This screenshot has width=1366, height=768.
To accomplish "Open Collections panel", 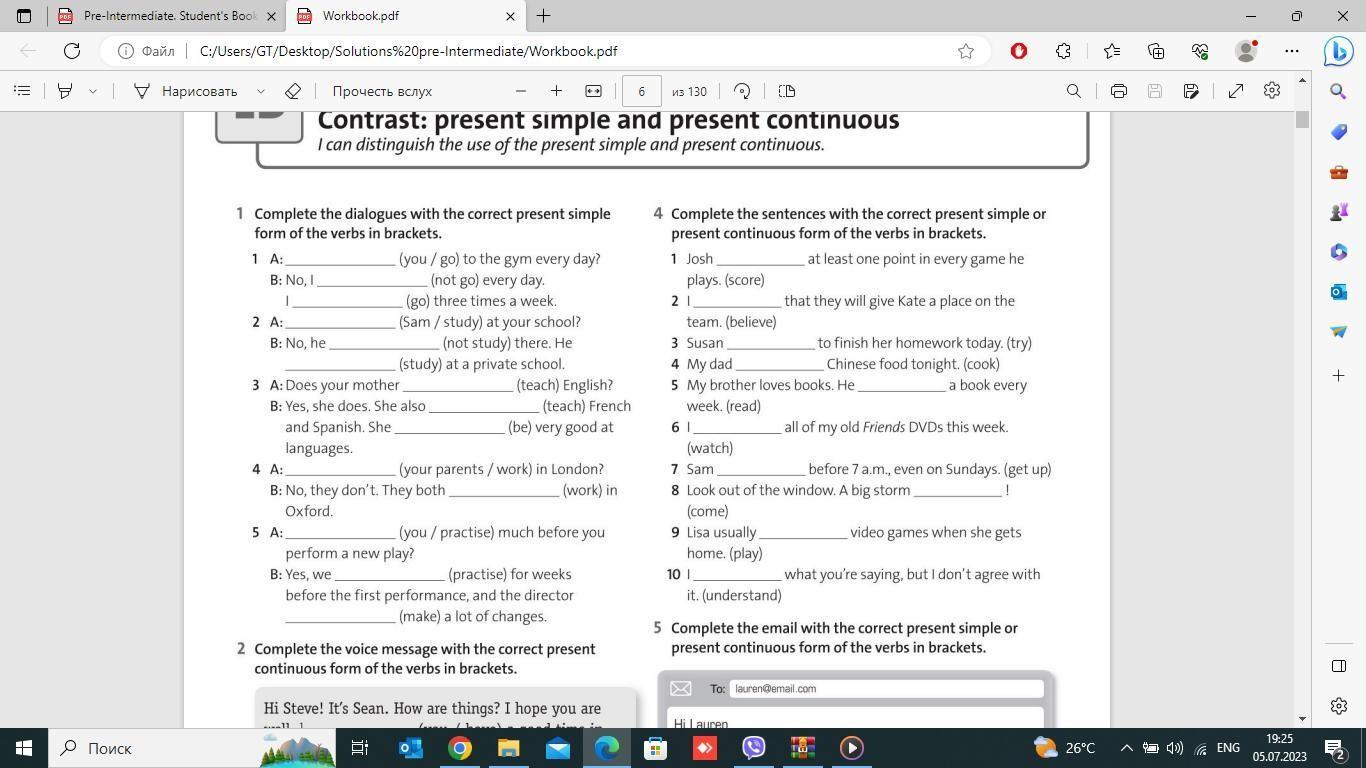I will click(x=1156, y=51).
